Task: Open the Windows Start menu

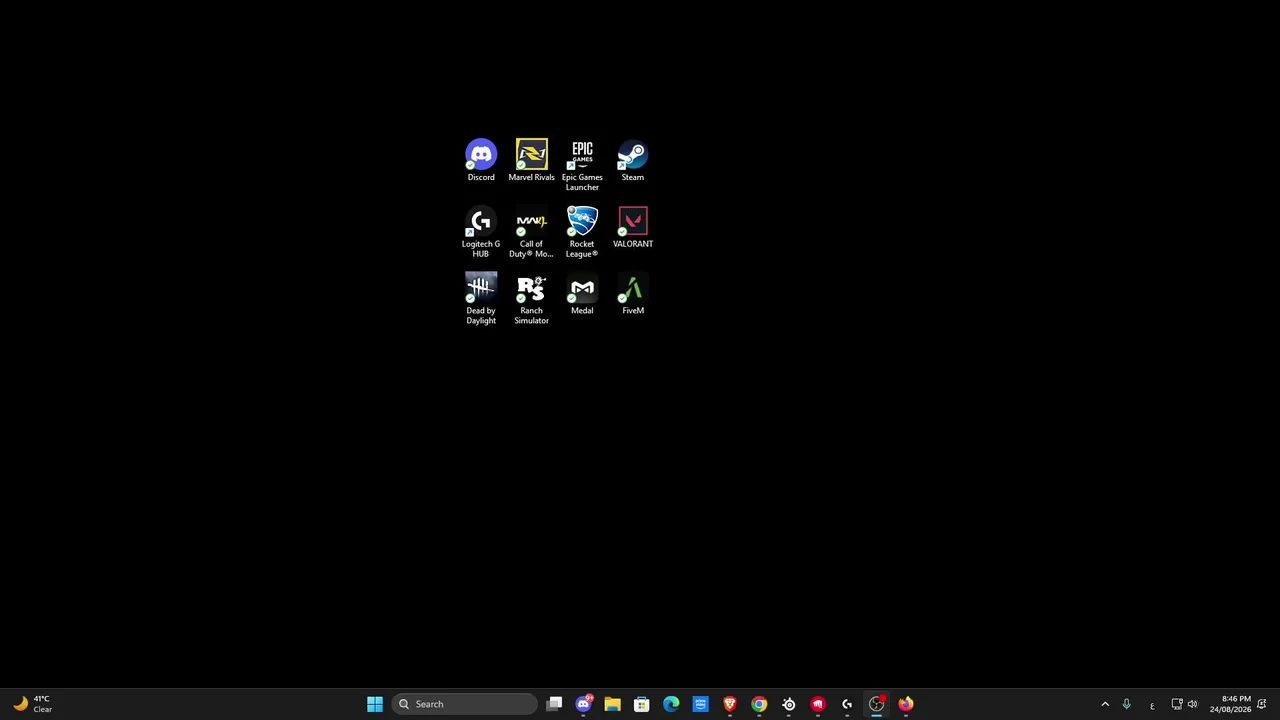Action: (x=375, y=704)
